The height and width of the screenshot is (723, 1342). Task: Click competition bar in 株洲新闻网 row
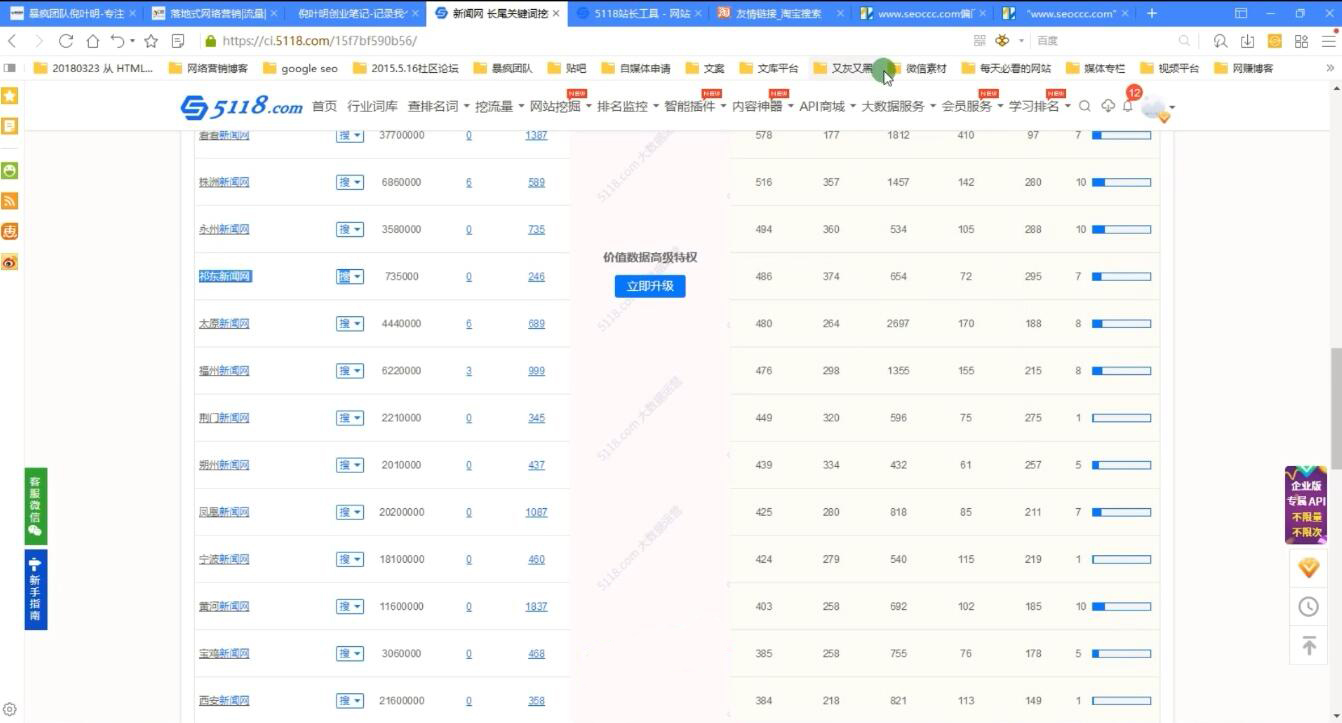[1121, 182]
